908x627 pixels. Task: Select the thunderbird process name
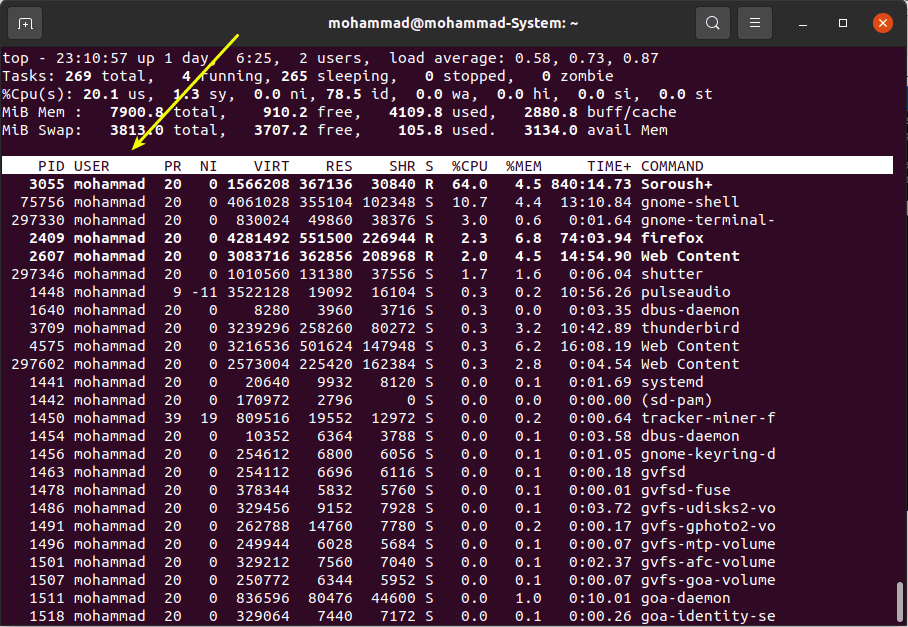(x=690, y=328)
